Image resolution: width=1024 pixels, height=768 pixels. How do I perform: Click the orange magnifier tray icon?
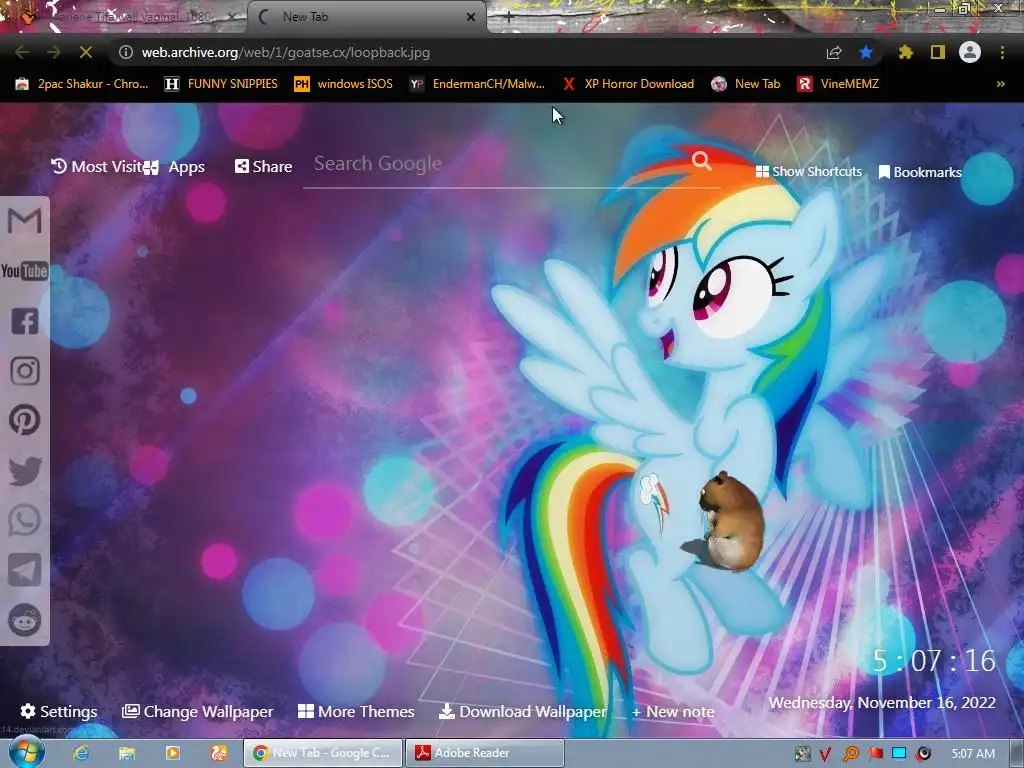pyautogui.click(x=850, y=754)
